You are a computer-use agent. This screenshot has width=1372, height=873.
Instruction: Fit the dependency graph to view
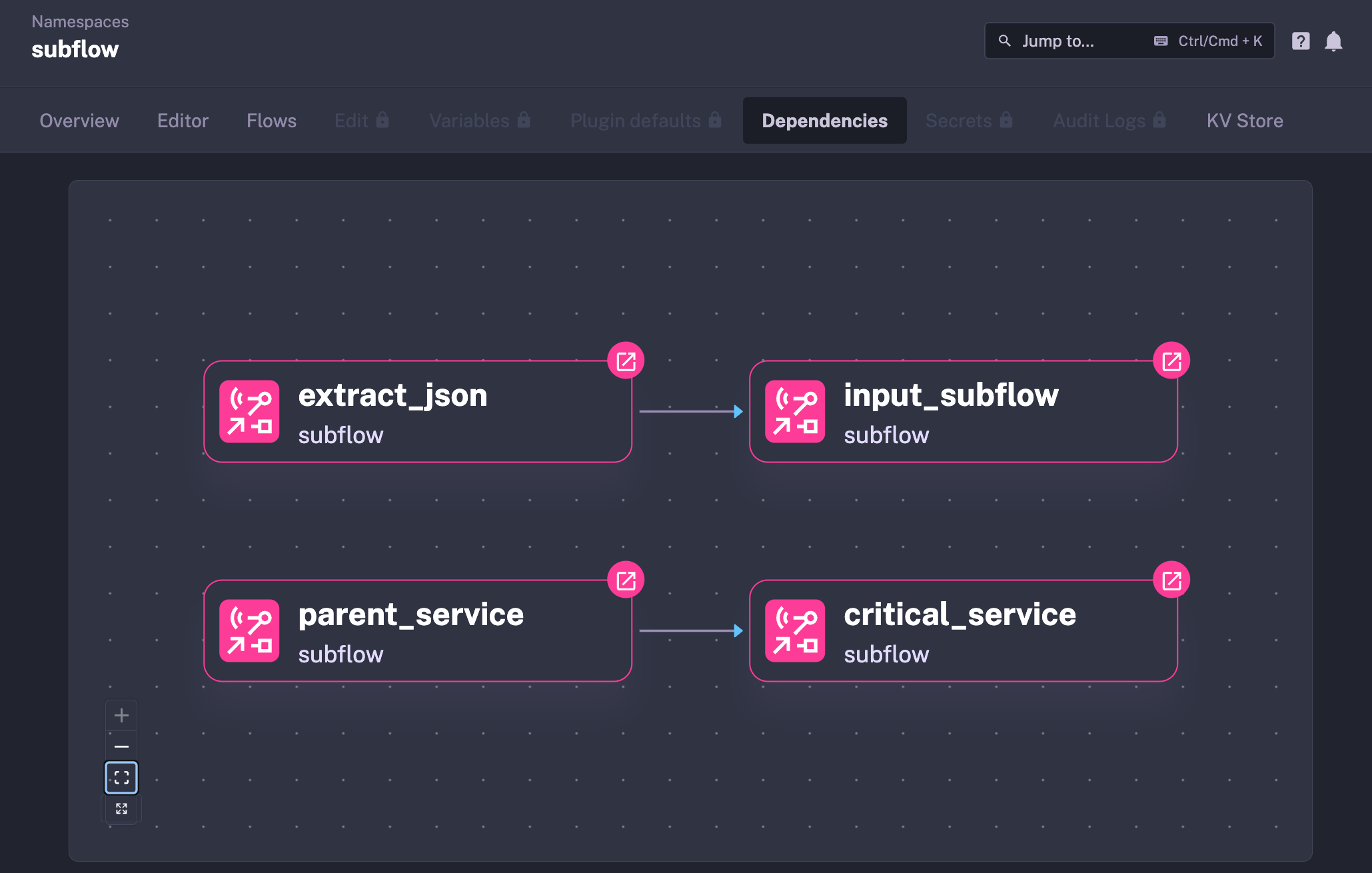pos(121,777)
